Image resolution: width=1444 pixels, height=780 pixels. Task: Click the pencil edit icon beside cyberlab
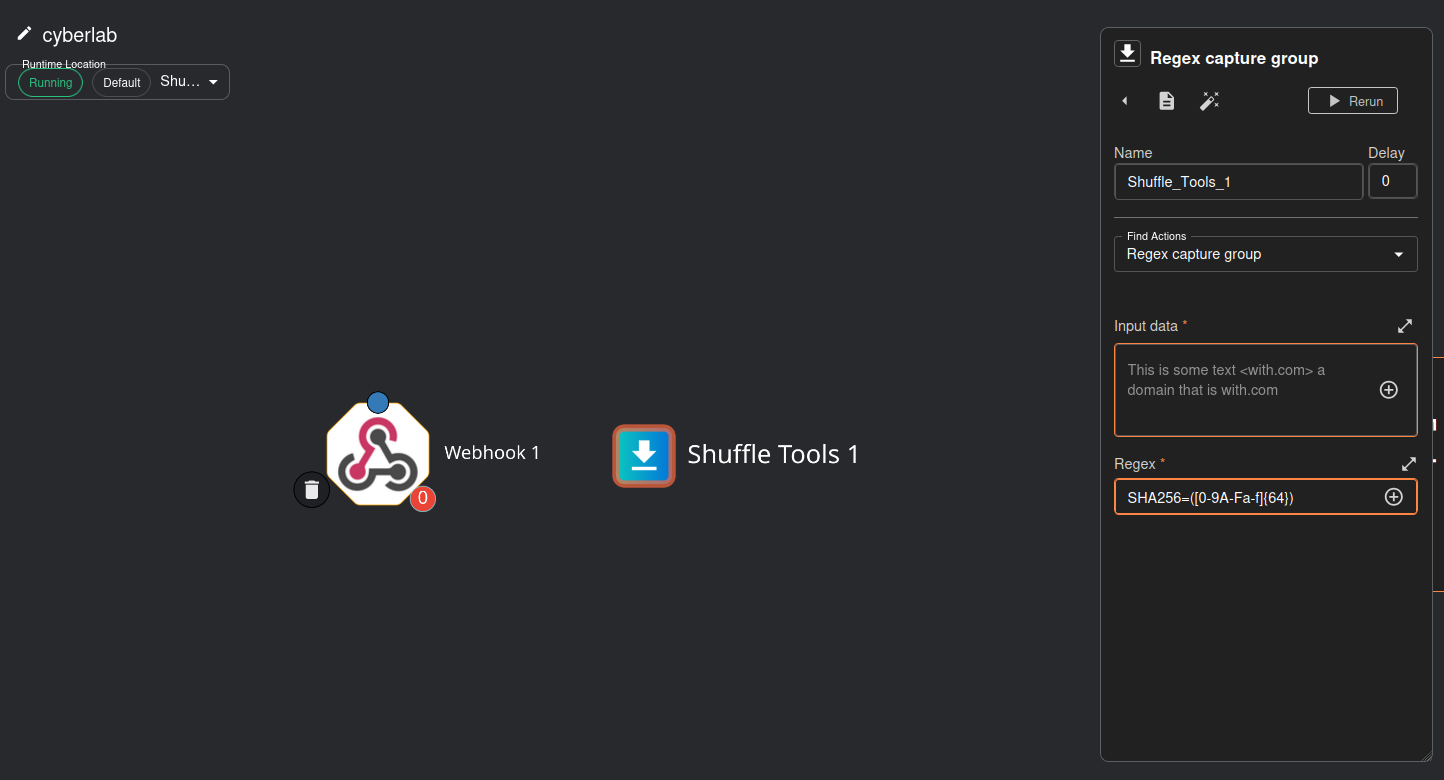(x=24, y=34)
